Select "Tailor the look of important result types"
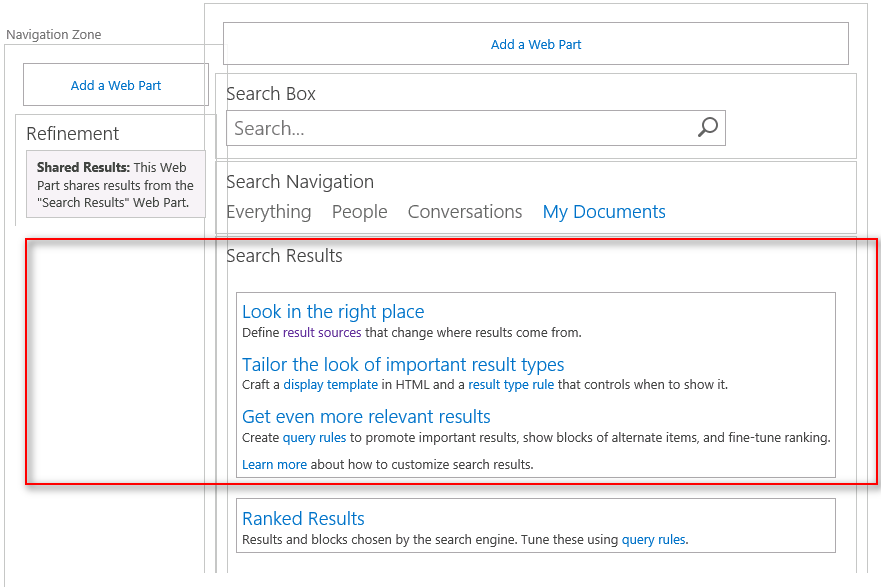Viewport: 881px width, 587px height. pos(403,364)
